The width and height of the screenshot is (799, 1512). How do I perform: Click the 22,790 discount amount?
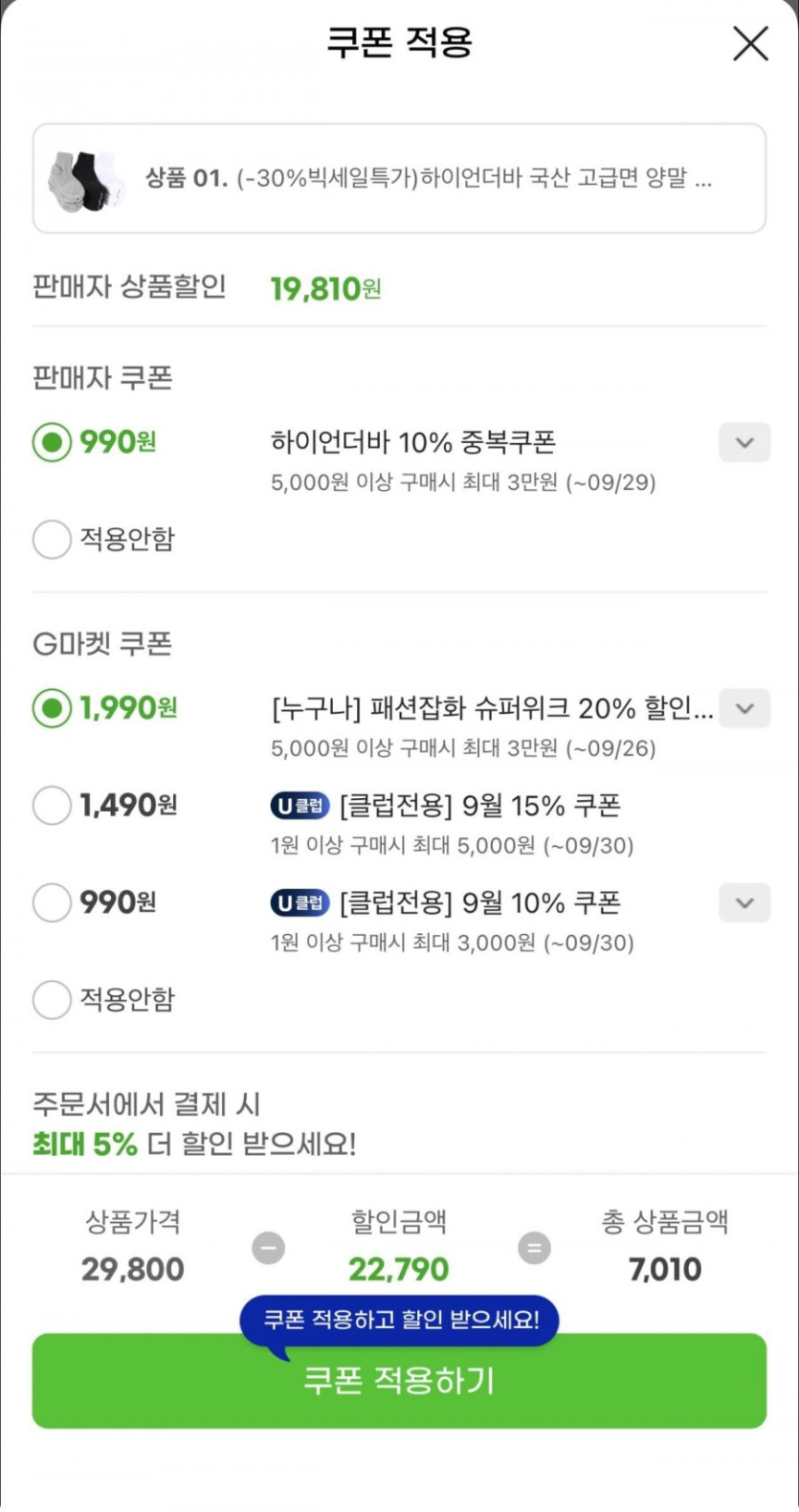click(x=398, y=1270)
